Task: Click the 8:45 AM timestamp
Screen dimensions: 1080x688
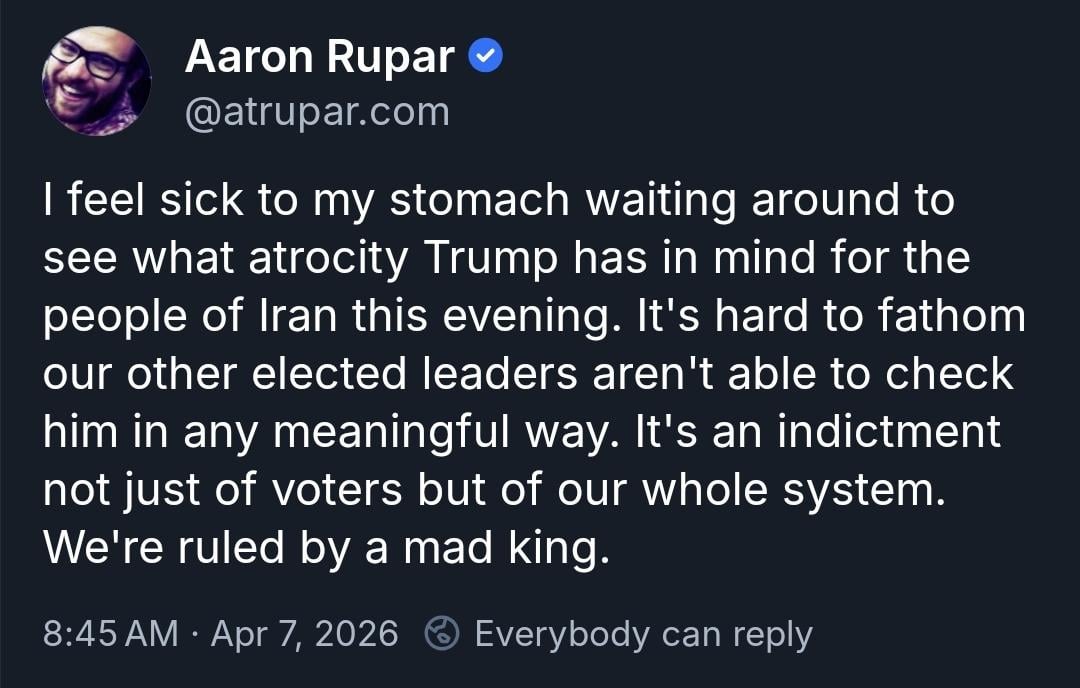Action: click(111, 634)
